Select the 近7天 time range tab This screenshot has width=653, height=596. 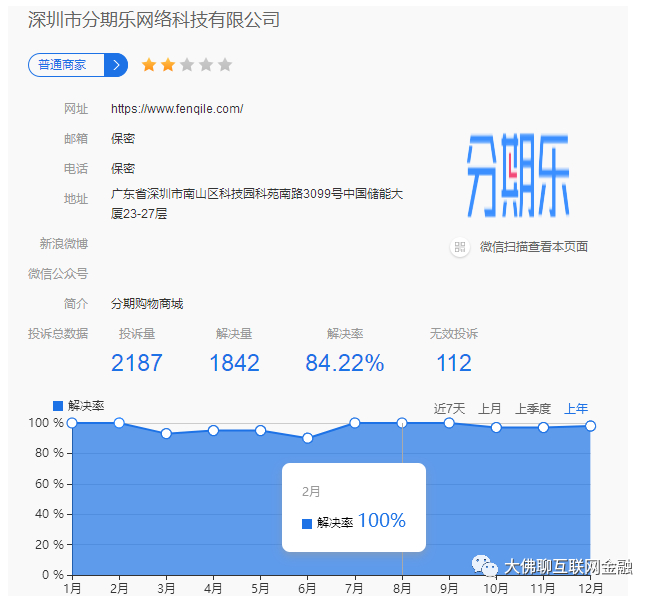[x=449, y=409]
